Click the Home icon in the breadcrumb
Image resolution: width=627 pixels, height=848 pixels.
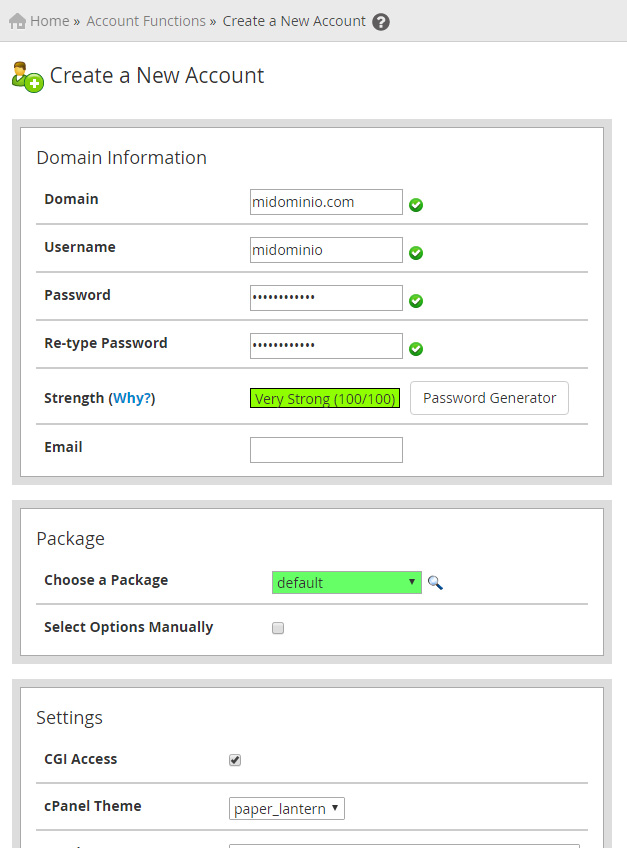[x=15, y=20]
